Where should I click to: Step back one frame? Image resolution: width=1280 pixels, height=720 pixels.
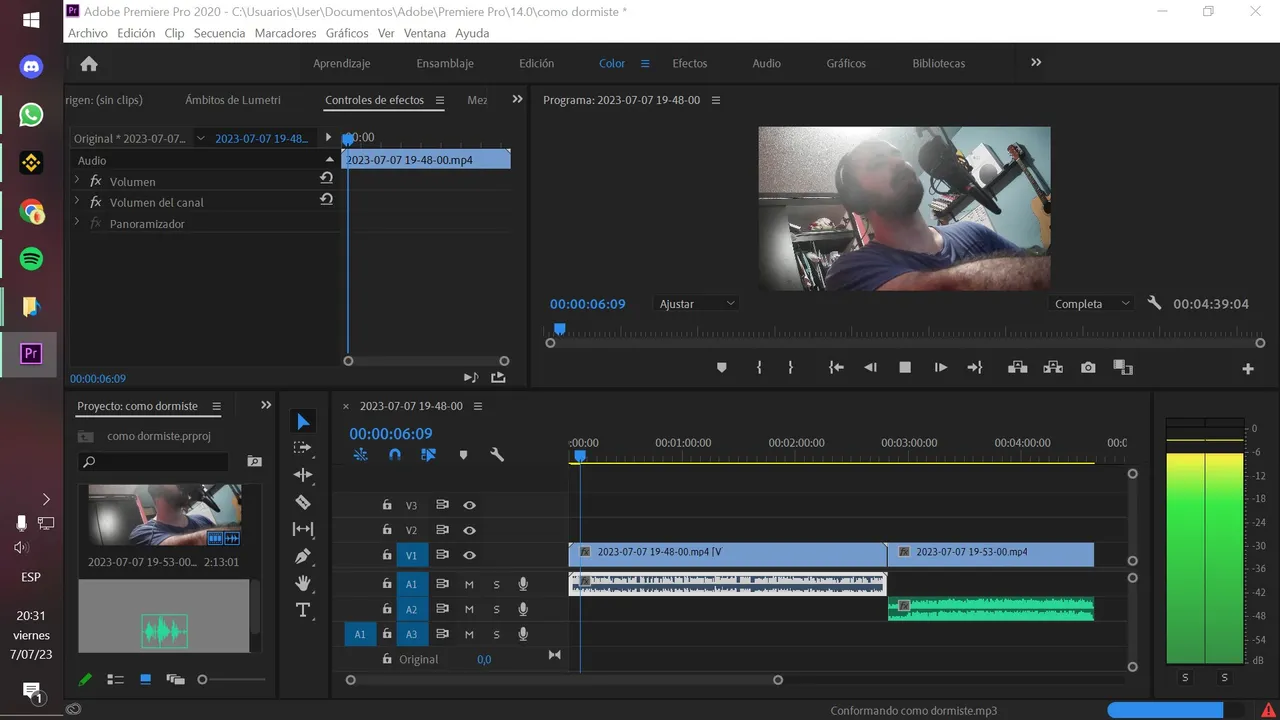coord(870,368)
